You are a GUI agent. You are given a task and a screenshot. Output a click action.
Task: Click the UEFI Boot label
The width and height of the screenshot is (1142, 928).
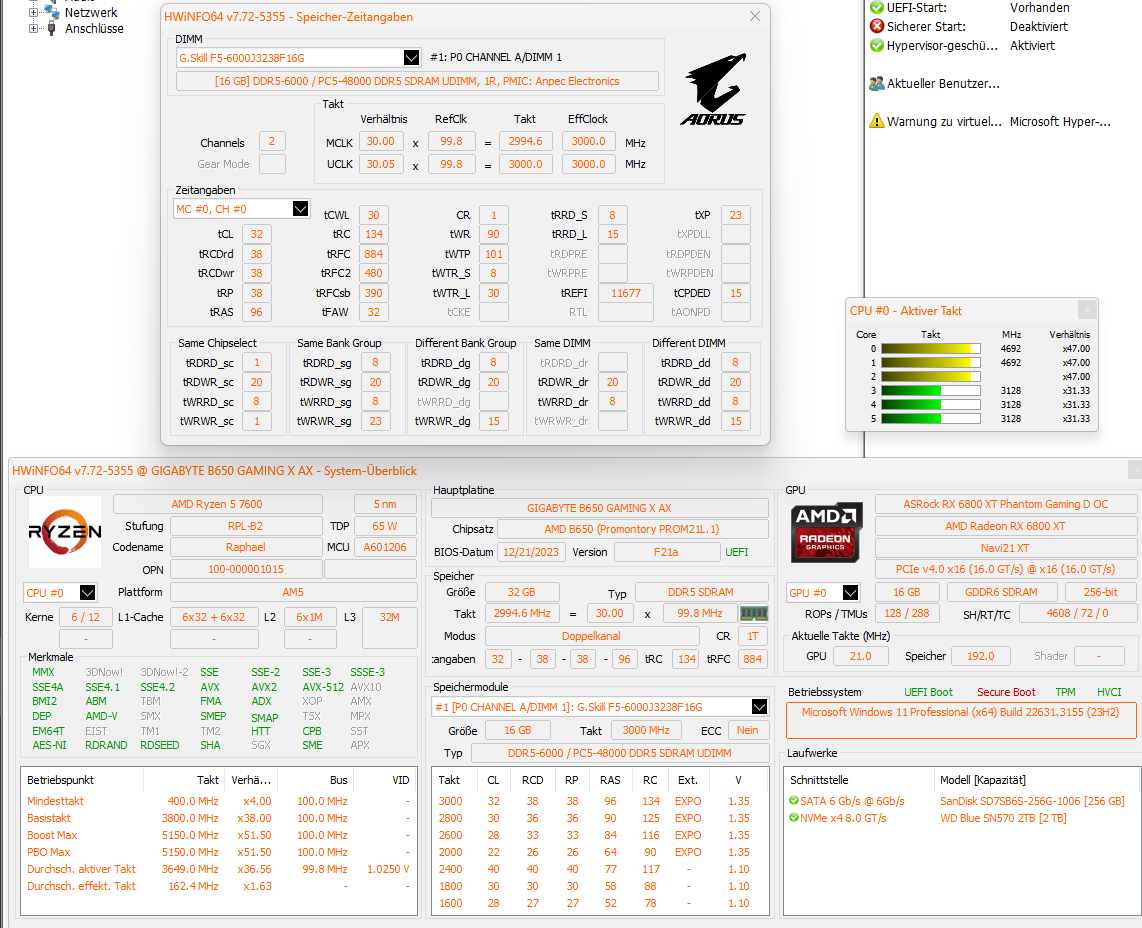click(x=928, y=692)
